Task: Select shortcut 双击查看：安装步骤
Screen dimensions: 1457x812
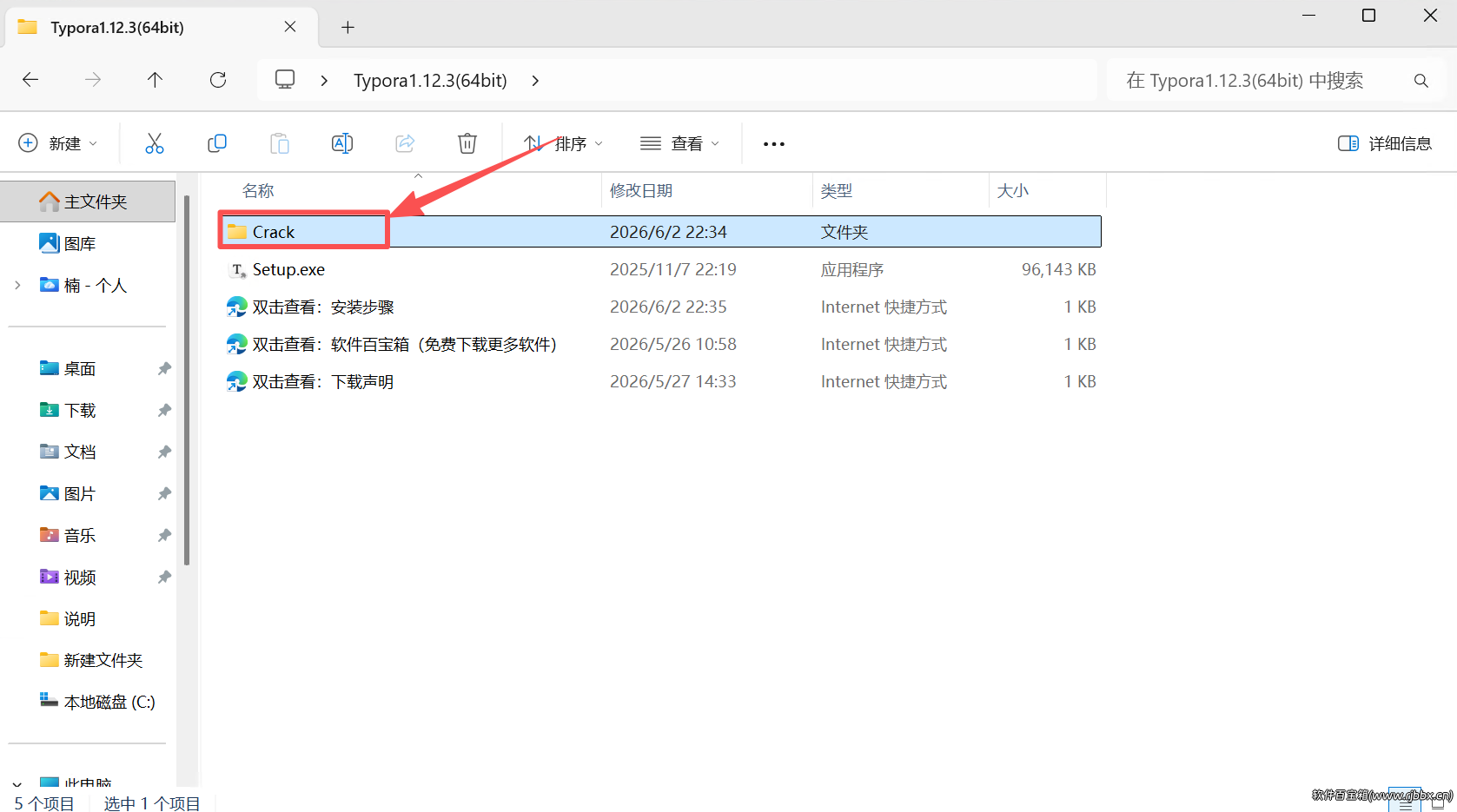Action: click(660, 307)
